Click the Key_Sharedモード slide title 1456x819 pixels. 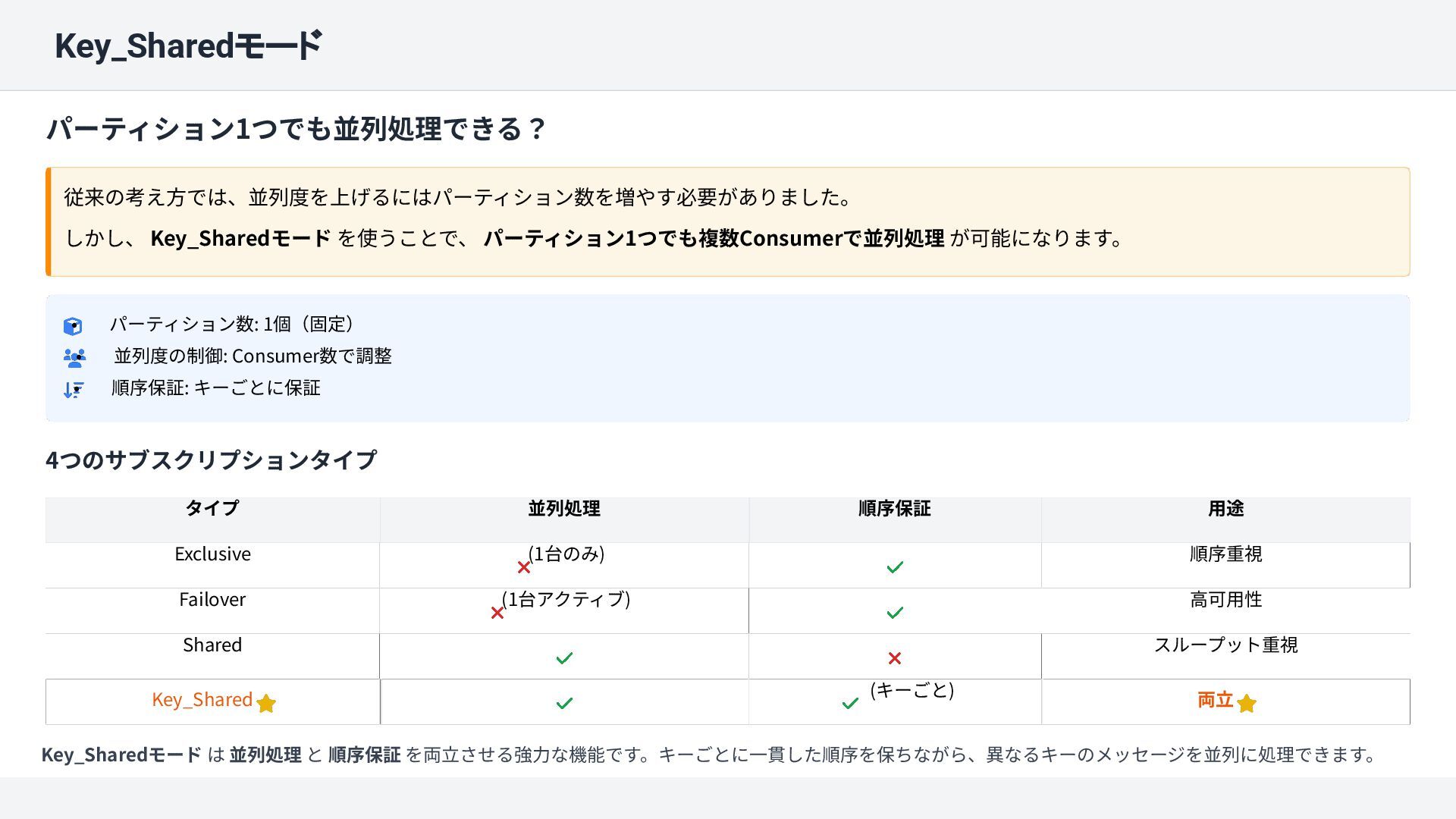(x=188, y=45)
